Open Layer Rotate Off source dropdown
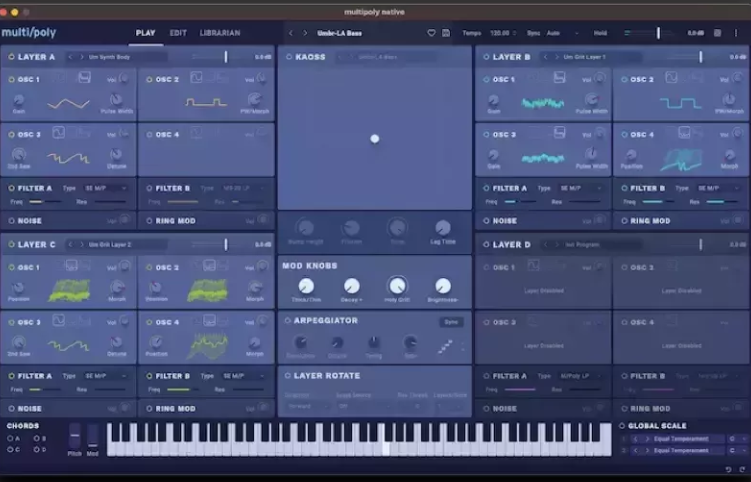Image resolution: width=751 pixels, height=482 pixels. (x=362, y=406)
